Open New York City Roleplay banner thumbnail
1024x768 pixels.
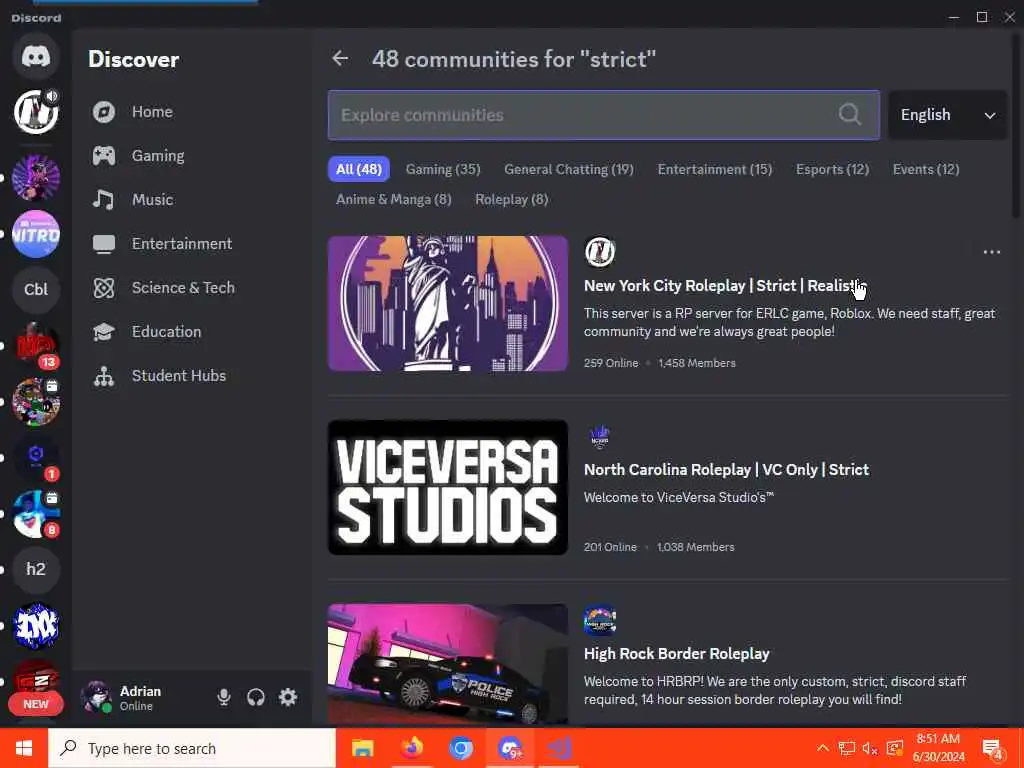click(x=448, y=303)
